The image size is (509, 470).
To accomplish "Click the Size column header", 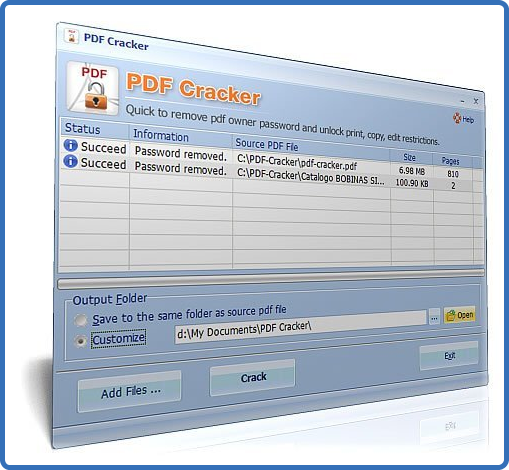I will (x=410, y=157).
